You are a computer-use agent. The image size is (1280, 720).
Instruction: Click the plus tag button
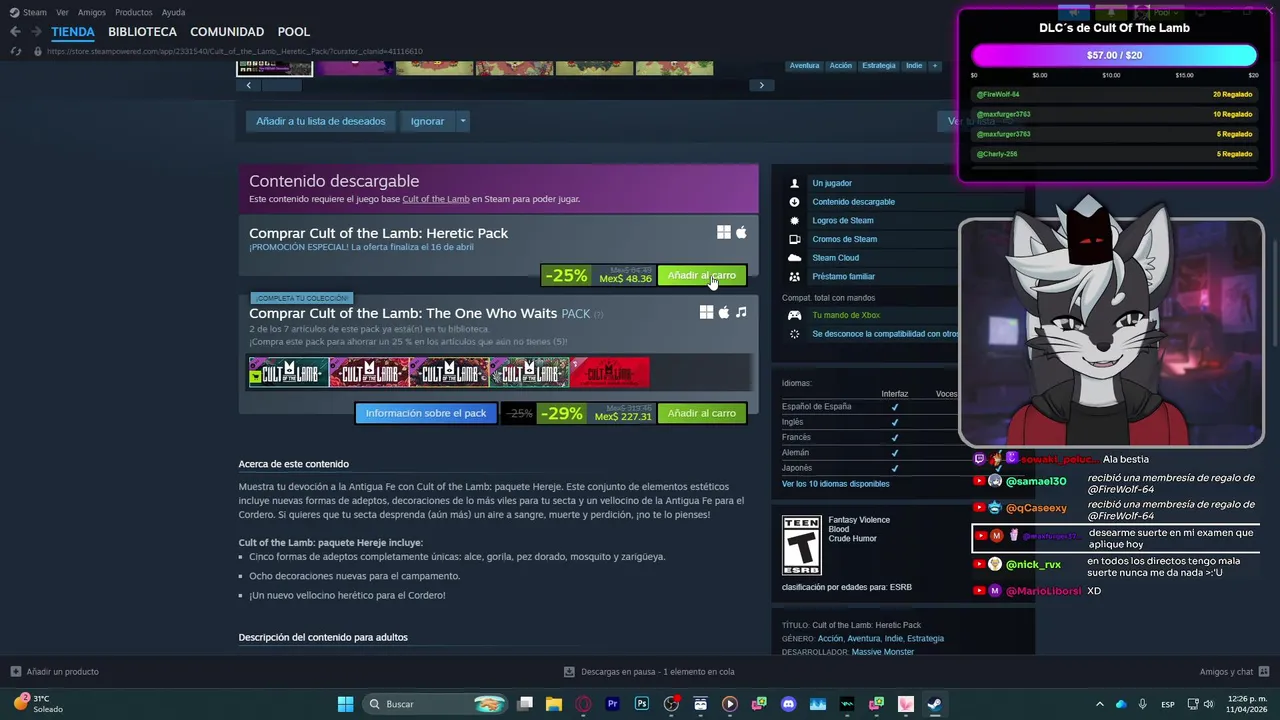(935, 66)
